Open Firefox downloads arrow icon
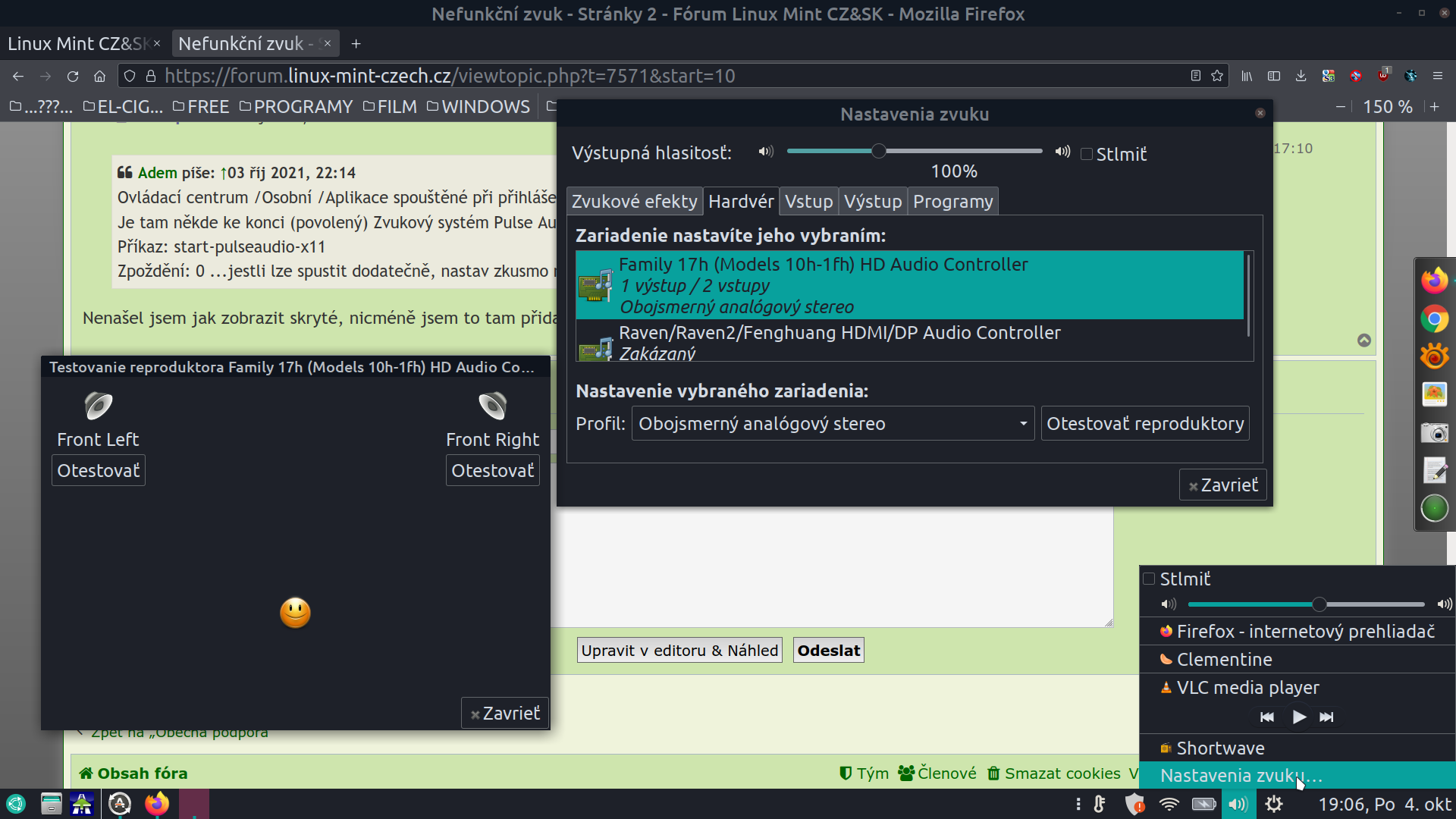Image resolution: width=1456 pixels, height=819 pixels. pyautogui.click(x=1301, y=76)
